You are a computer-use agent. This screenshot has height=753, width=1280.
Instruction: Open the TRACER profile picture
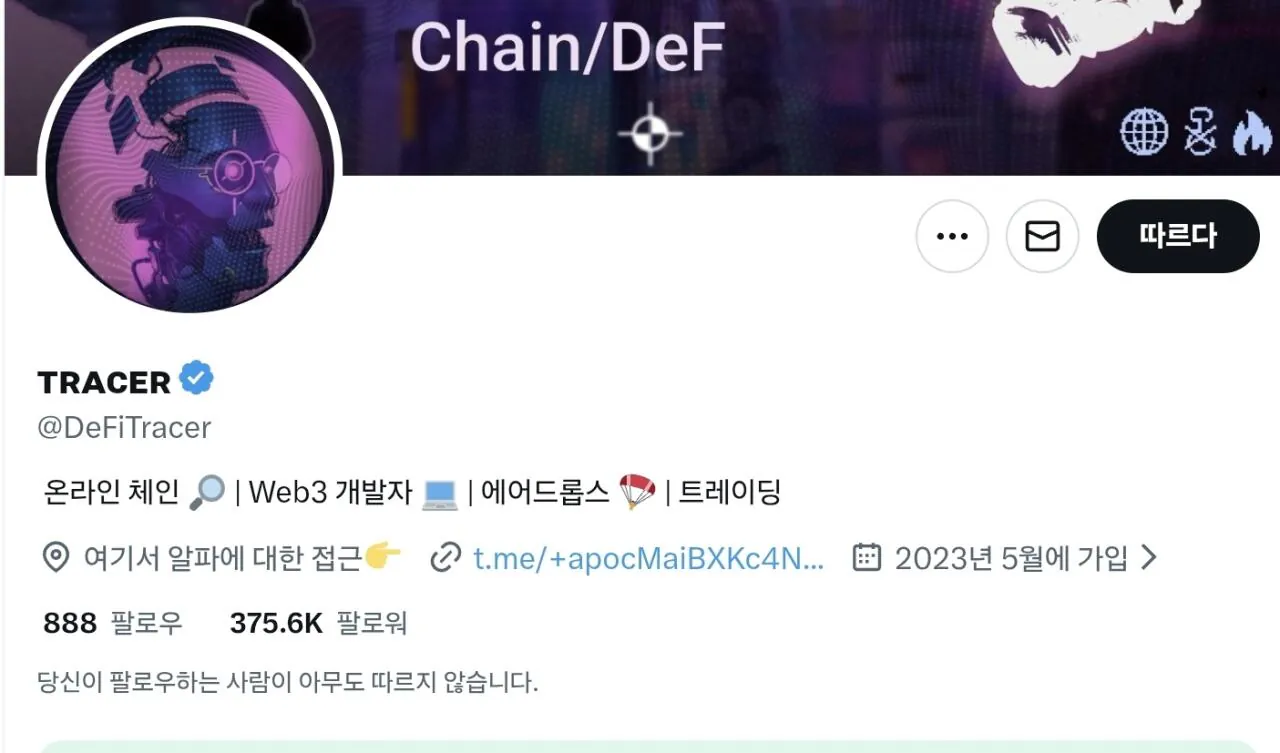coord(190,166)
